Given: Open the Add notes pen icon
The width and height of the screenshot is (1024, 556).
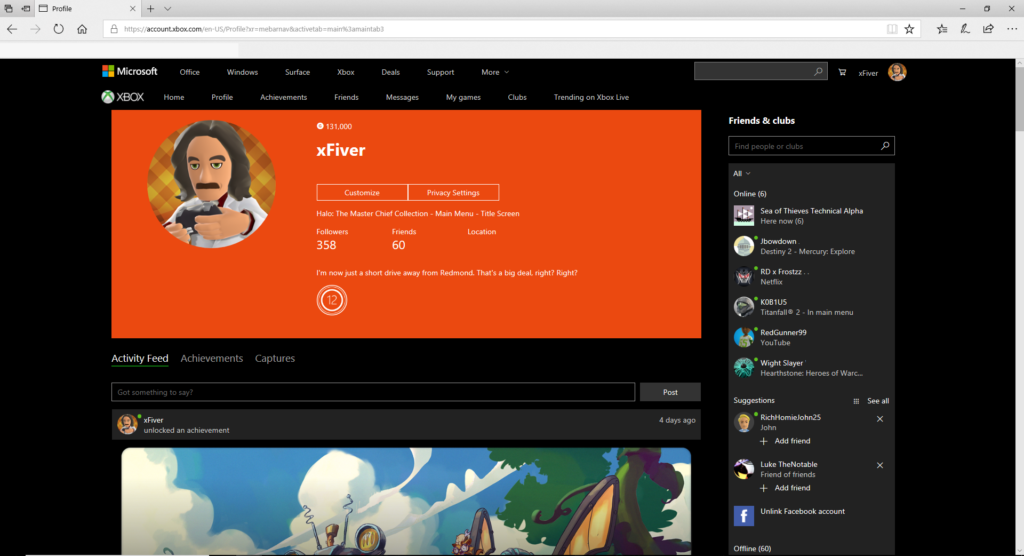Looking at the screenshot, I should tap(963, 30).
